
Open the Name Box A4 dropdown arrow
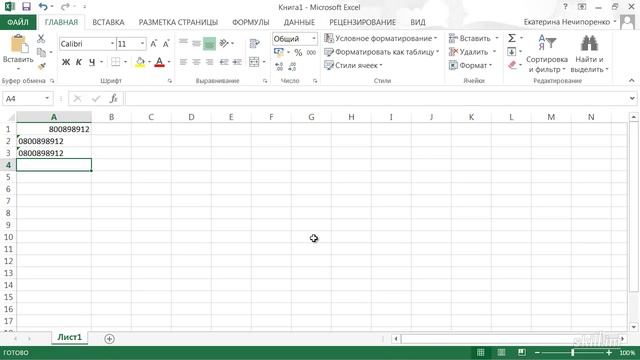(47, 98)
